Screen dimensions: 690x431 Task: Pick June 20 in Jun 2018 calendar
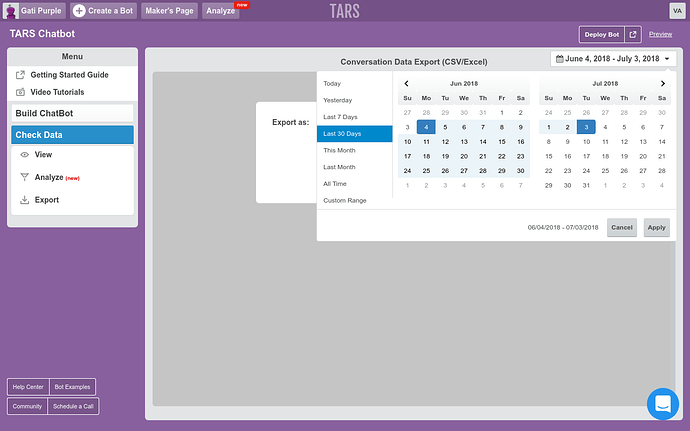tap(464, 156)
